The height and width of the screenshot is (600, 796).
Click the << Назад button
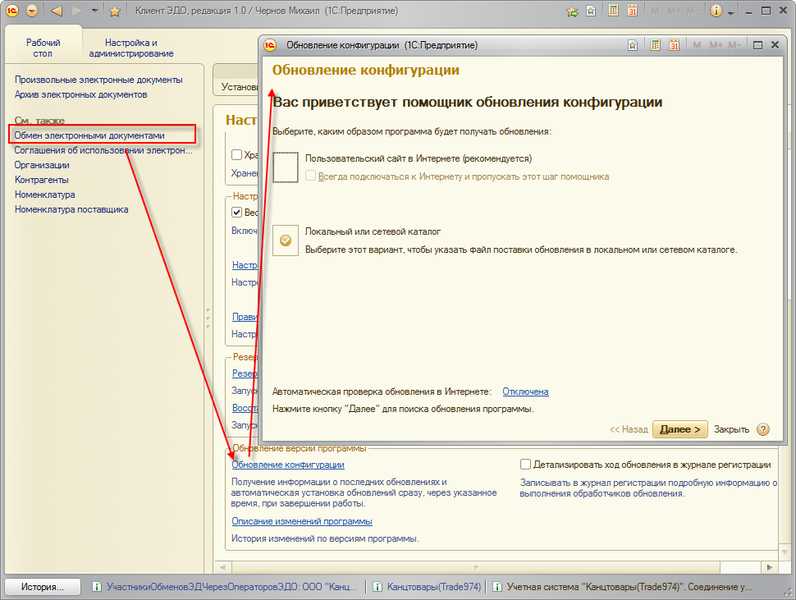(628, 429)
